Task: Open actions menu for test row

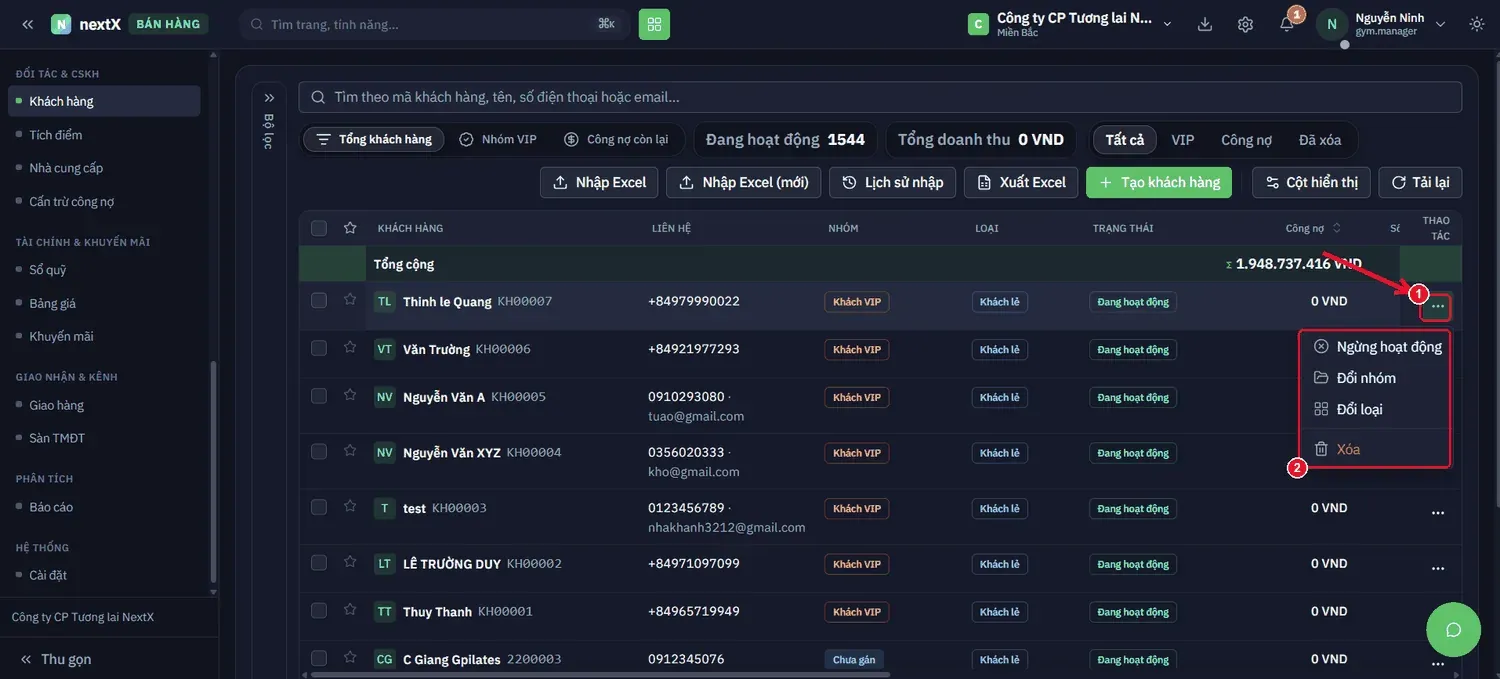Action: coord(1437,513)
